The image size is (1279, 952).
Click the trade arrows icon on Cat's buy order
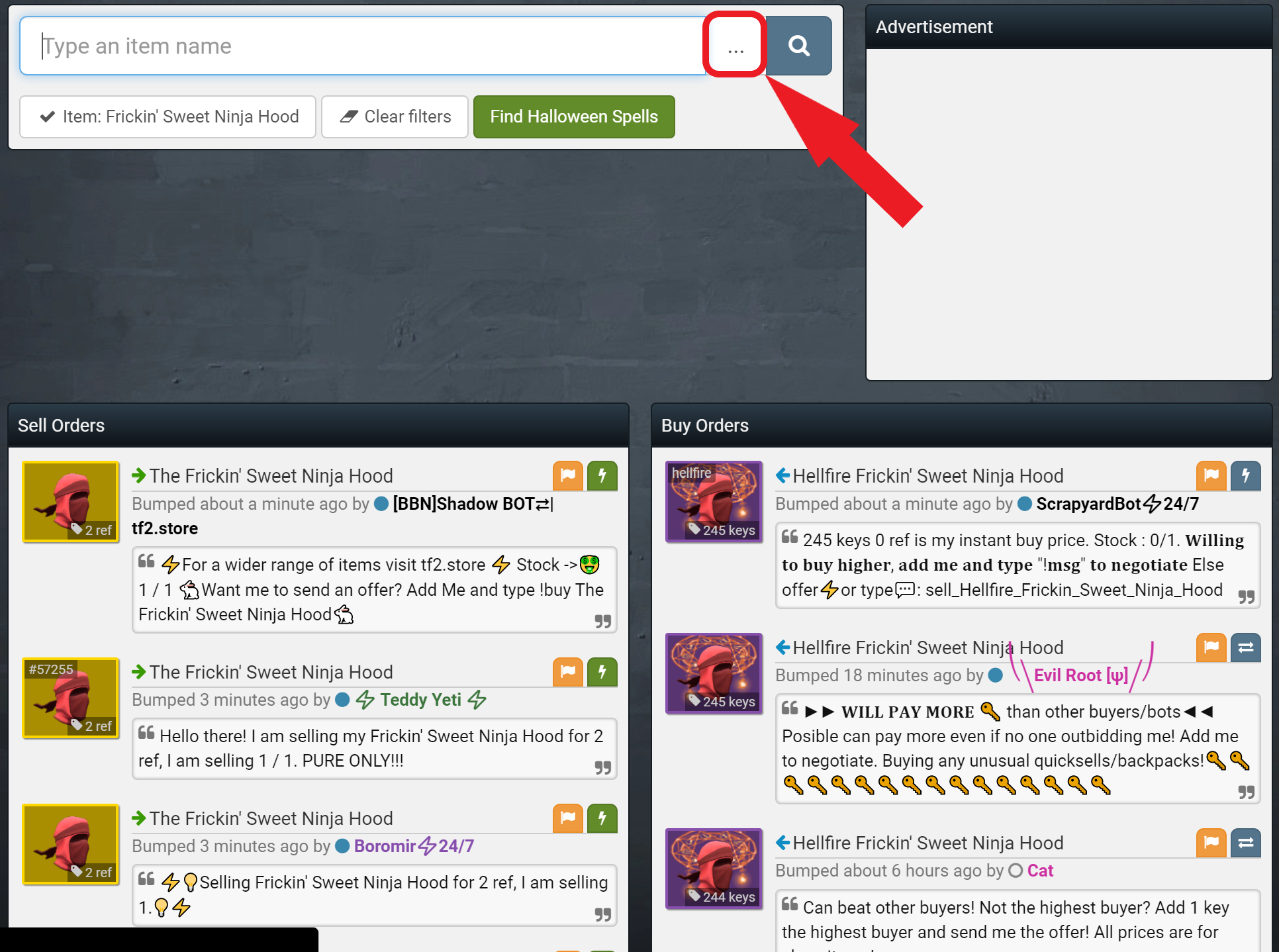pyautogui.click(x=1245, y=843)
